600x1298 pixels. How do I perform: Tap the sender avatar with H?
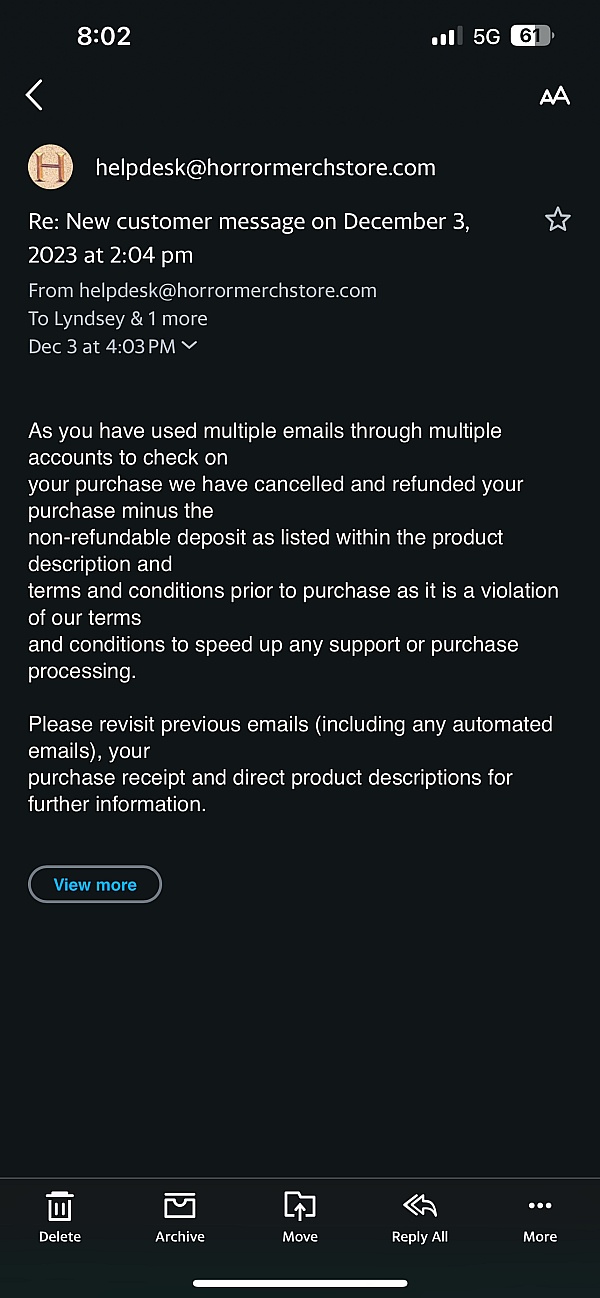coord(50,167)
